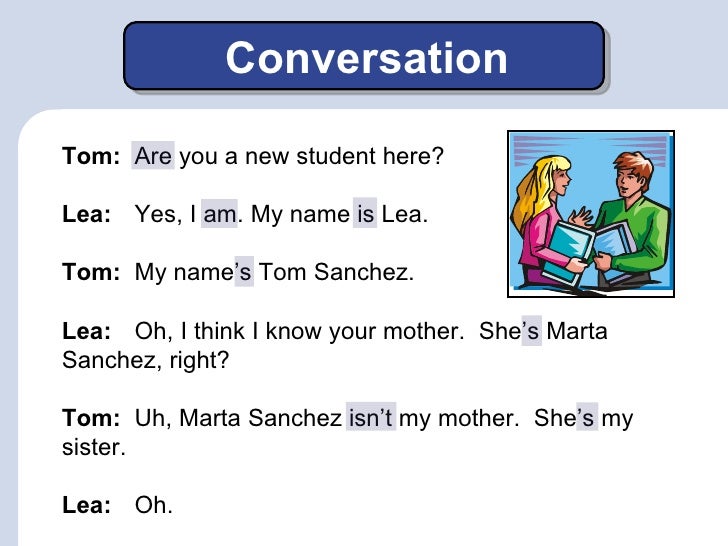Click the phrase "new student here?"
728x546 pixels.
click(344, 156)
